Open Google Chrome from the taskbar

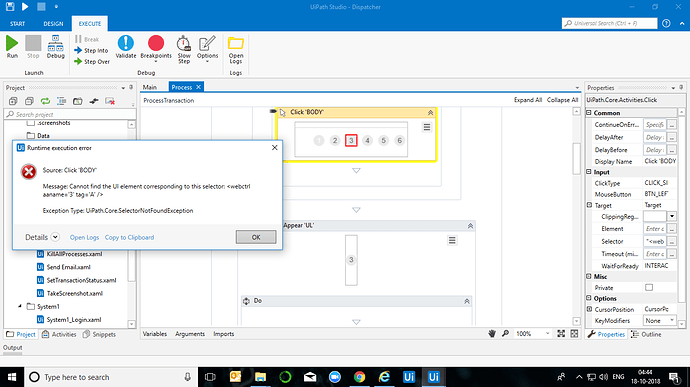point(360,377)
